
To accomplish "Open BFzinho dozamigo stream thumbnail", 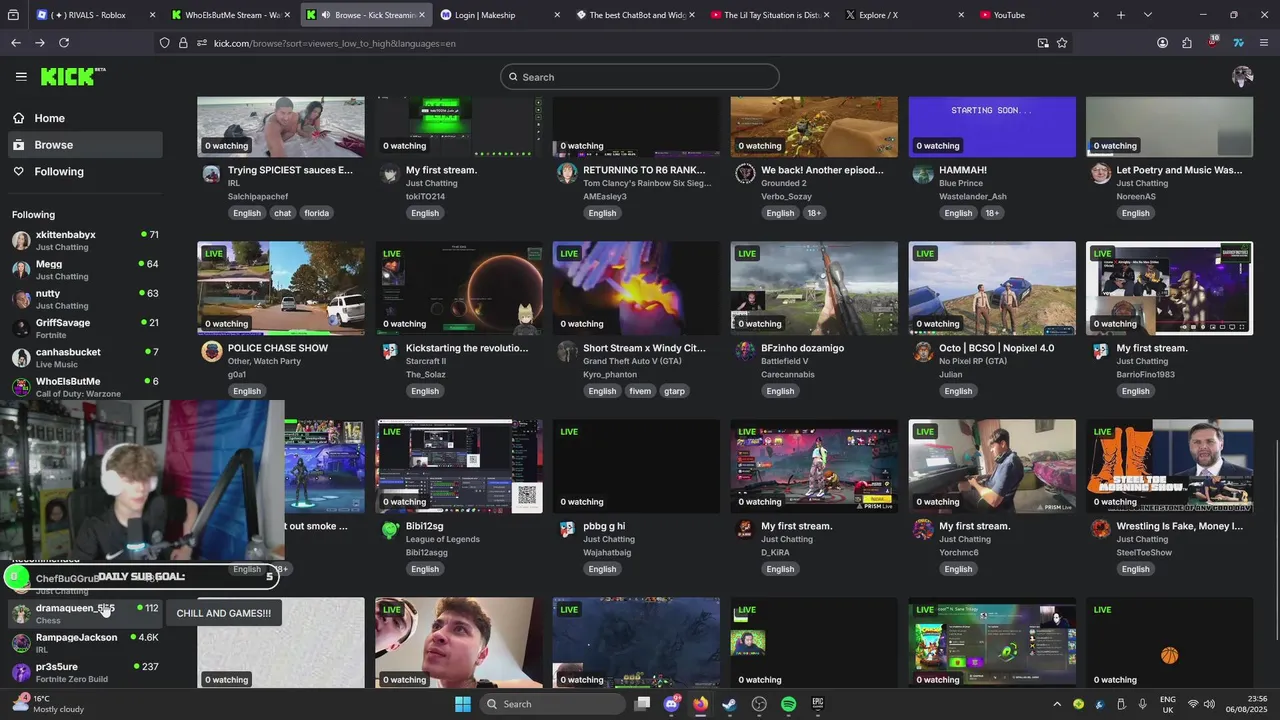I will (x=814, y=288).
